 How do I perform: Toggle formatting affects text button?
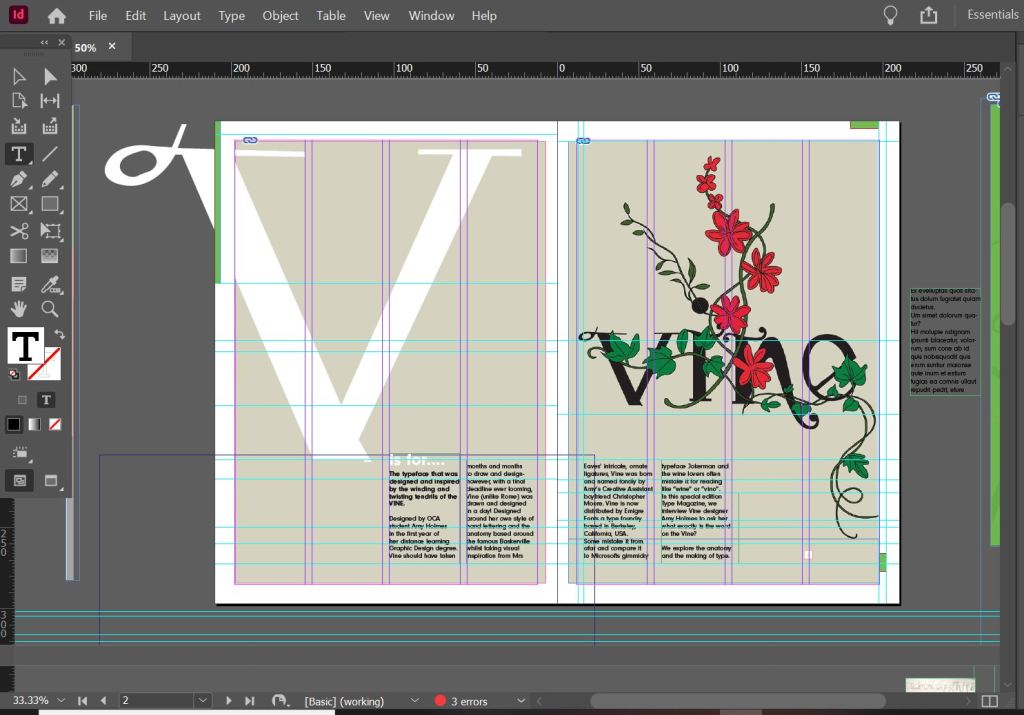pyautogui.click(x=46, y=400)
